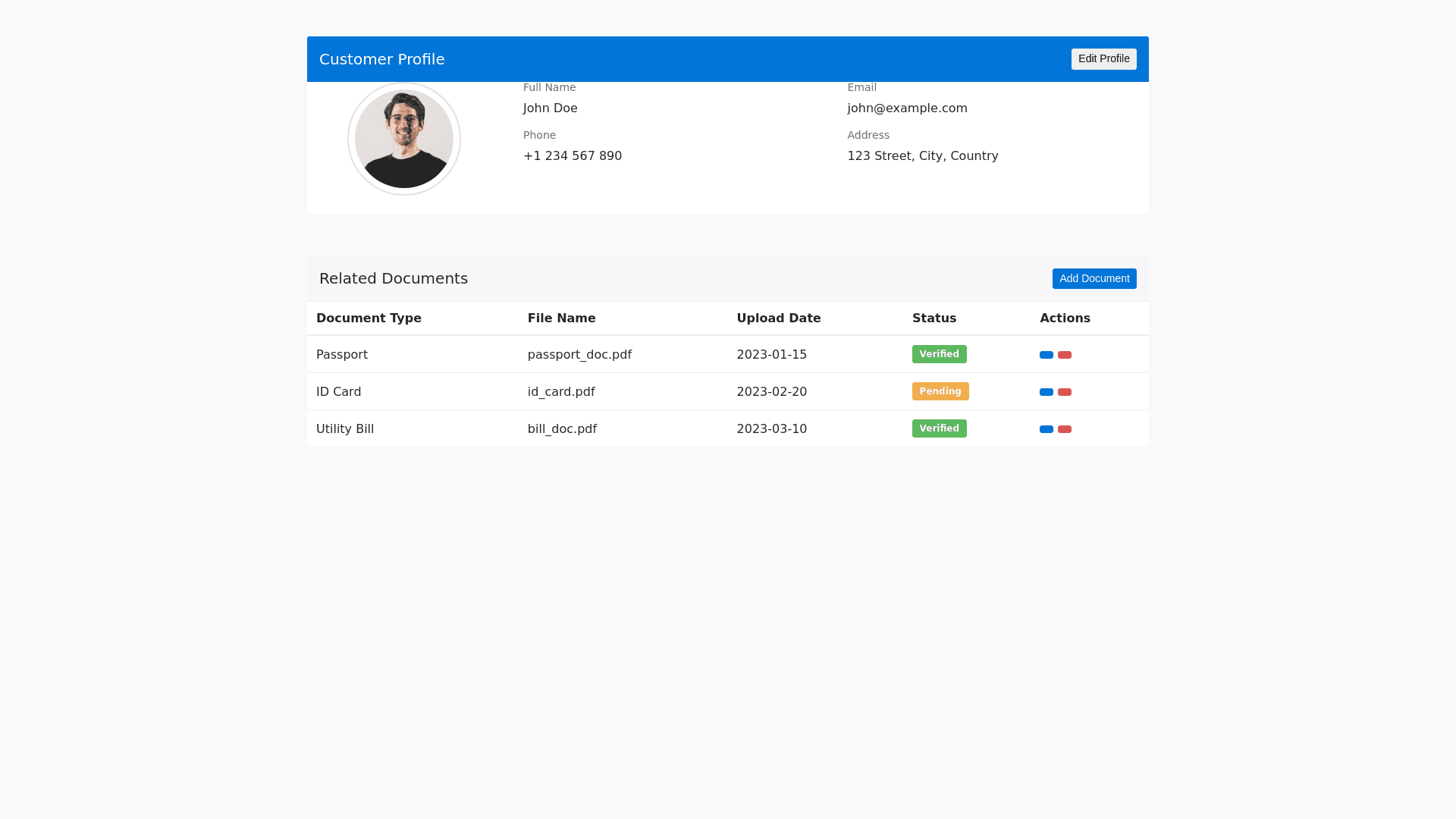The width and height of the screenshot is (1456, 819).
Task: Click the red action button in the Utility Bill row
Action: pyautogui.click(x=1064, y=429)
